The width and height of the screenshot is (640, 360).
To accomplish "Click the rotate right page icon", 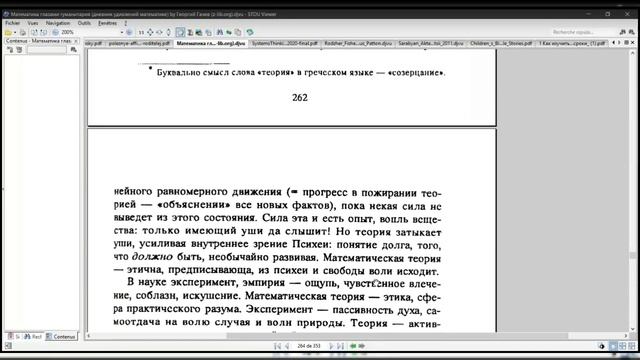I will coord(43,32).
